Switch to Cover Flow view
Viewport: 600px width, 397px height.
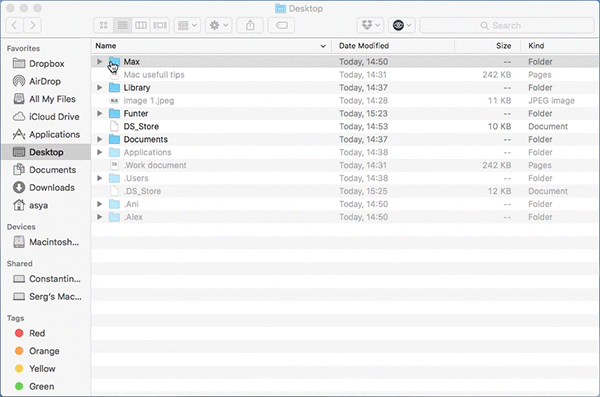(160, 26)
